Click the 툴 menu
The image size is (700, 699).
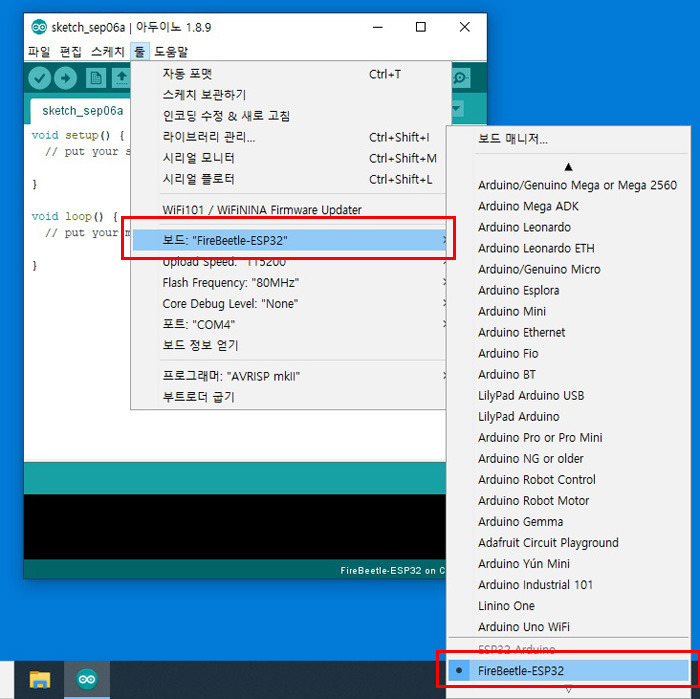pos(140,52)
